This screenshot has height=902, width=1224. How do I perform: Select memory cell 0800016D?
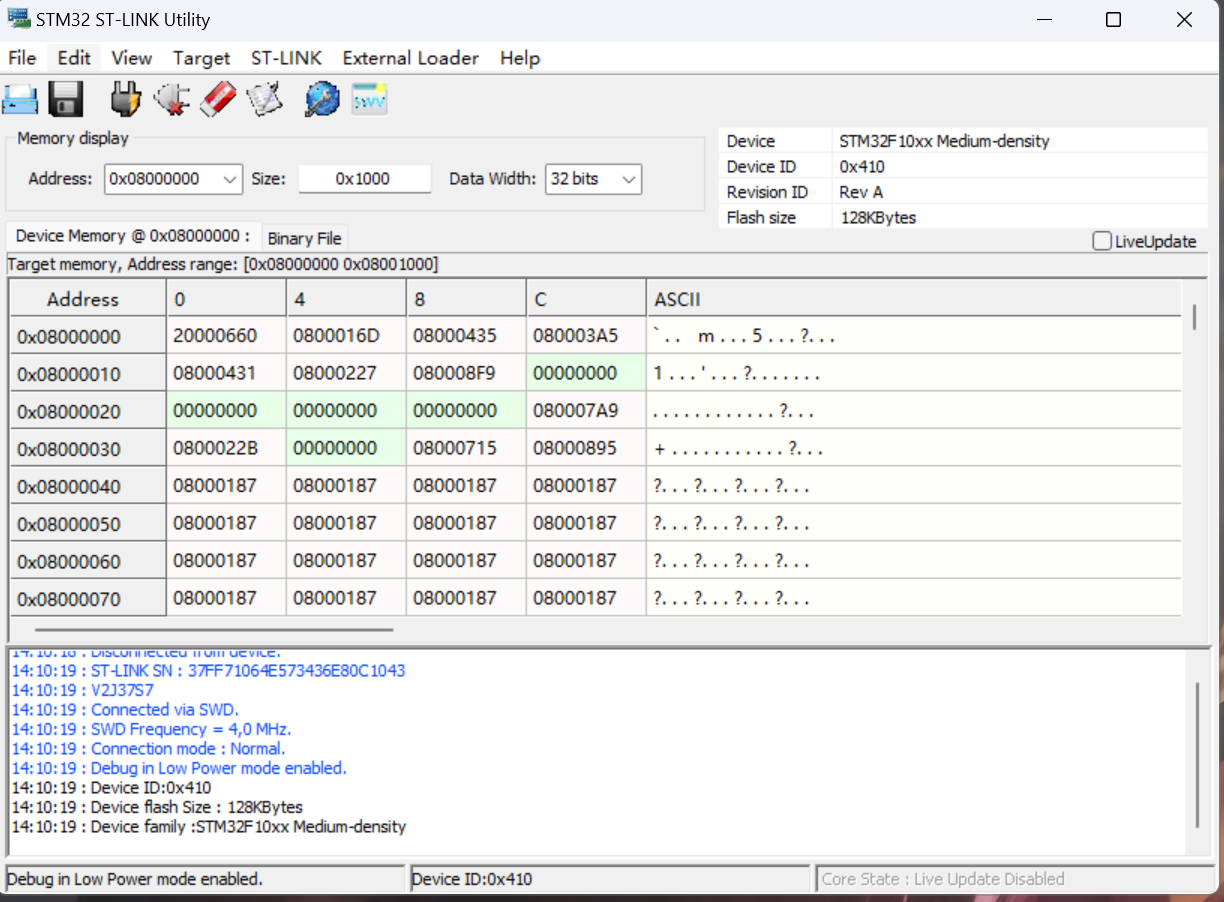pyautogui.click(x=346, y=336)
